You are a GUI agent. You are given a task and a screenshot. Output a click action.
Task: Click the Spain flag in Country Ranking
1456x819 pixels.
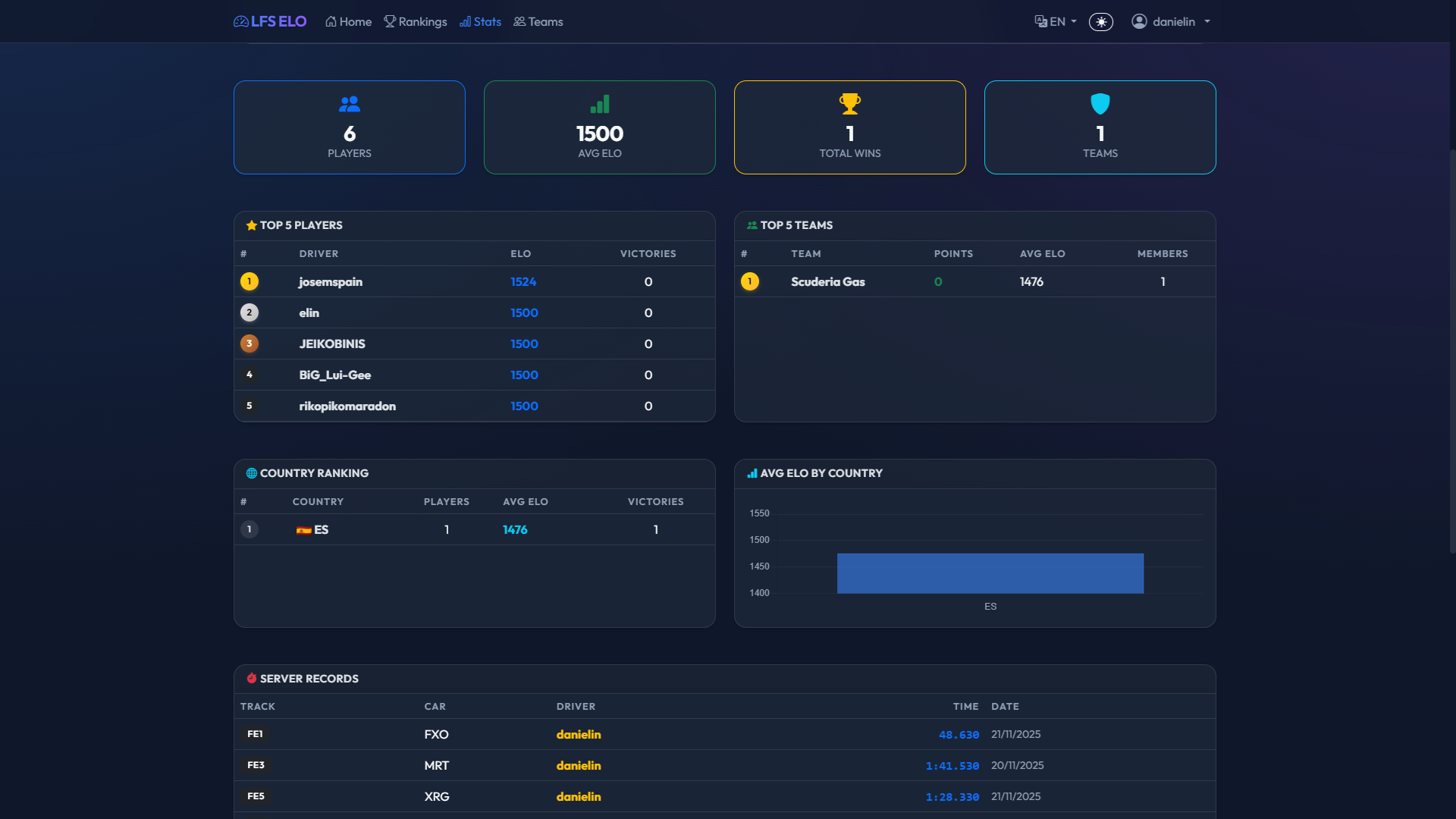[303, 530]
